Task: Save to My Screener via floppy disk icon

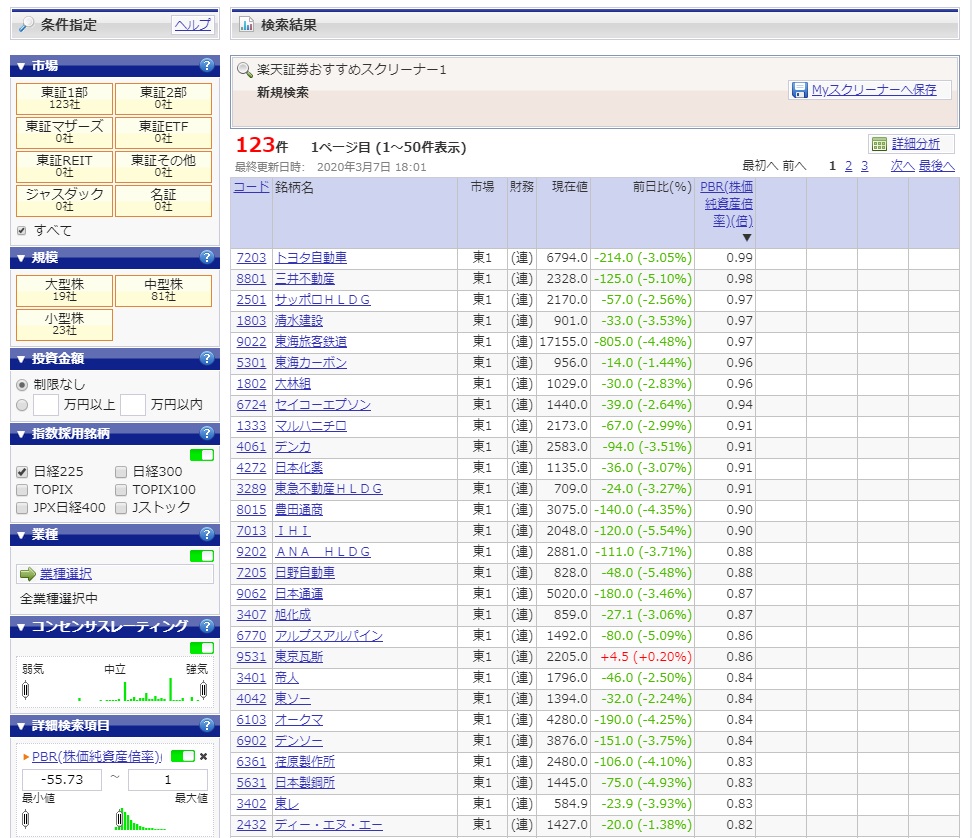Action: [799, 90]
